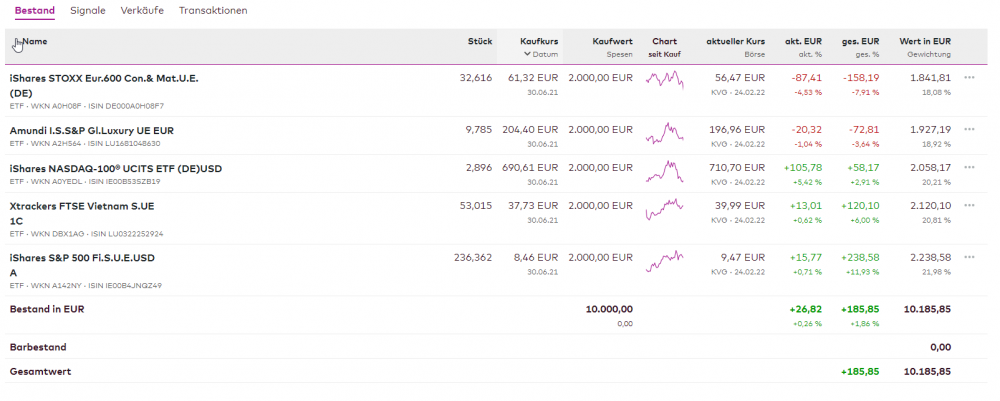Open options menu for iShares STOXX Eur.600 row
1000x401 pixels.
coord(968,77)
